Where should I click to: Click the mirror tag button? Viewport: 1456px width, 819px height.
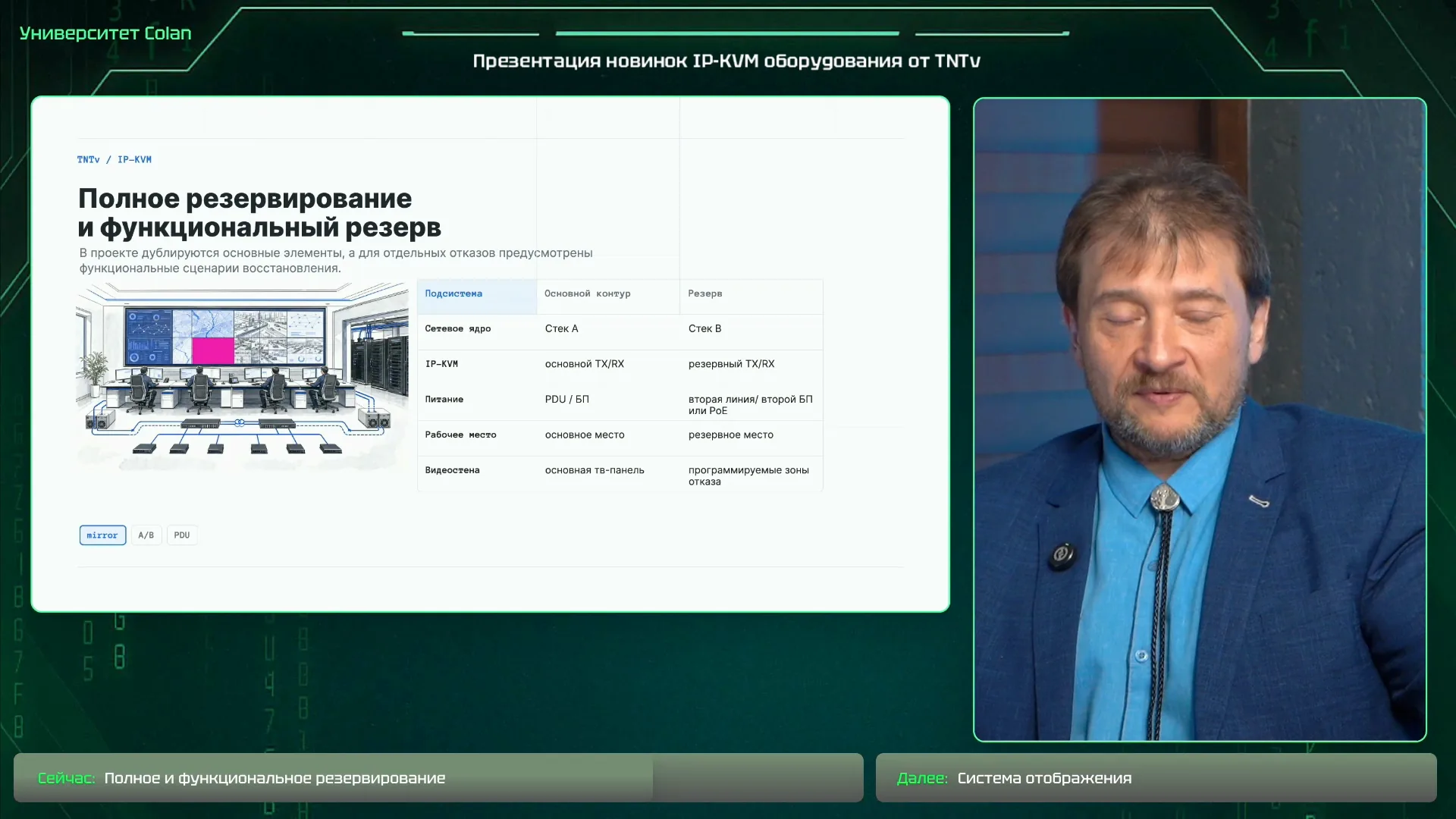tap(102, 535)
